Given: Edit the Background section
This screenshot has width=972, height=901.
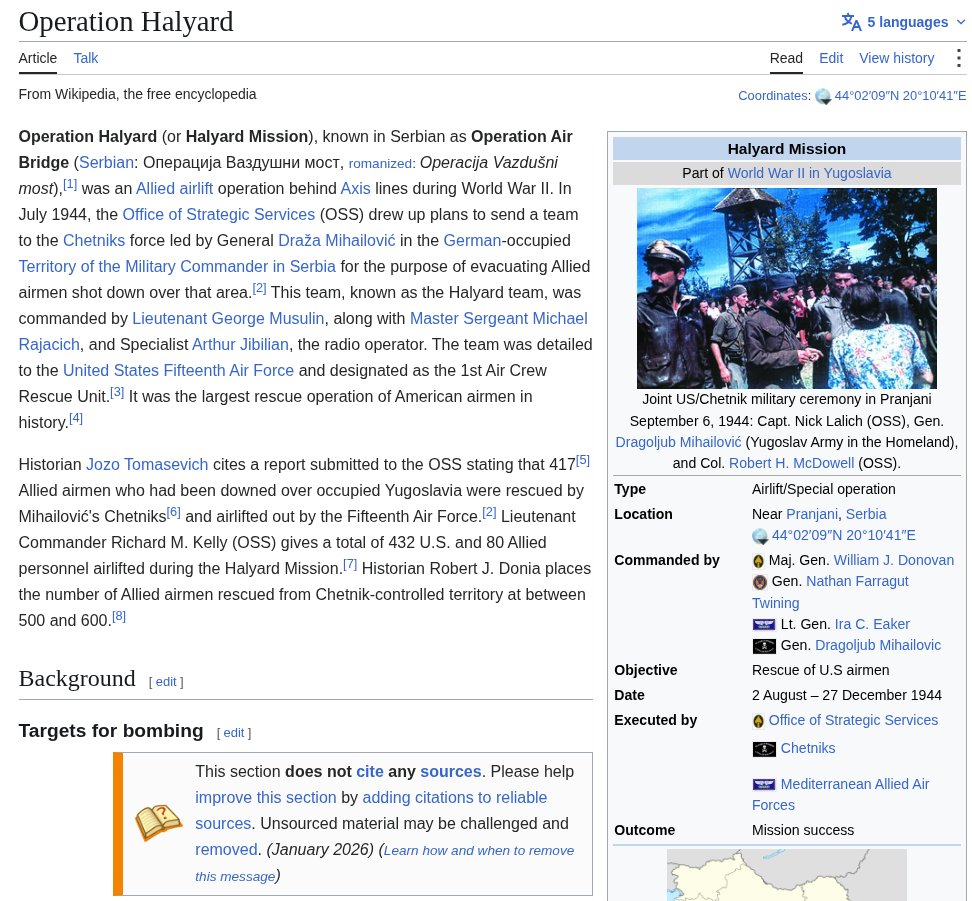Looking at the screenshot, I should pyautogui.click(x=166, y=682).
